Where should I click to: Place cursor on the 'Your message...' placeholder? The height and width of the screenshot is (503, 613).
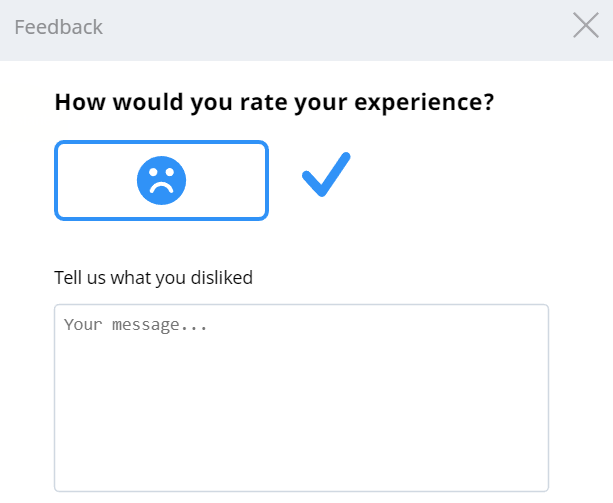pos(135,325)
